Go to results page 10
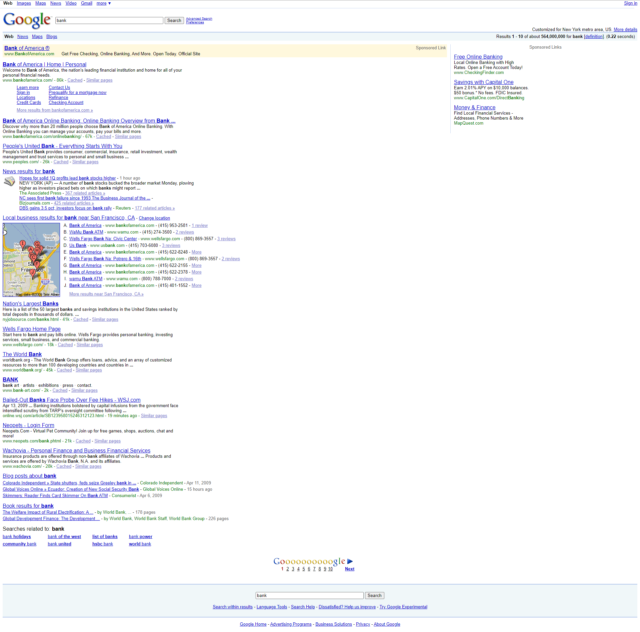 pyautogui.click(x=330, y=569)
